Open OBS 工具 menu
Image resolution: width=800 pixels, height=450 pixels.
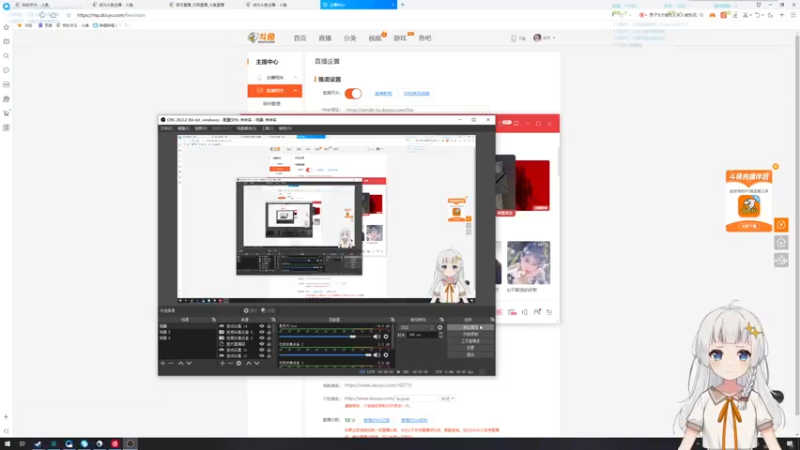267,129
